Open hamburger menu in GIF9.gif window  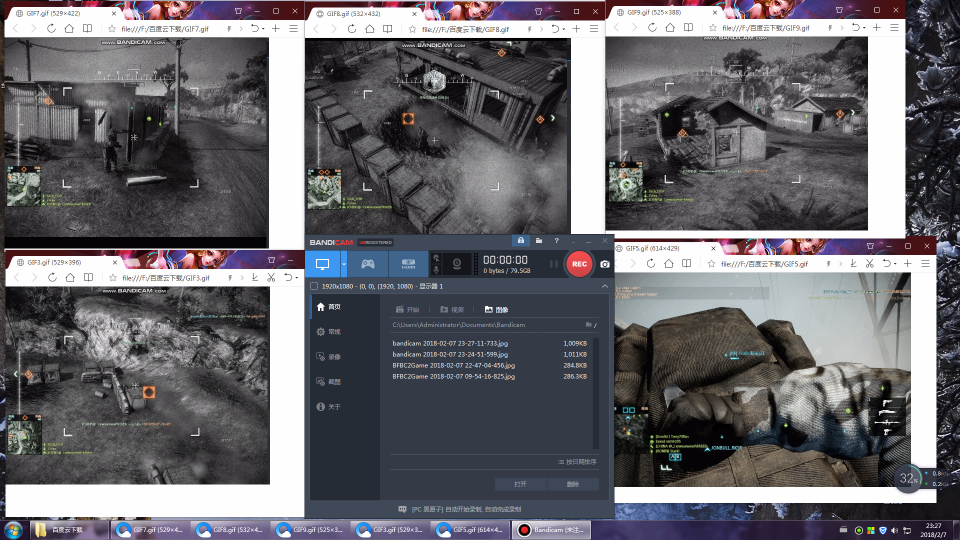[894, 28]
